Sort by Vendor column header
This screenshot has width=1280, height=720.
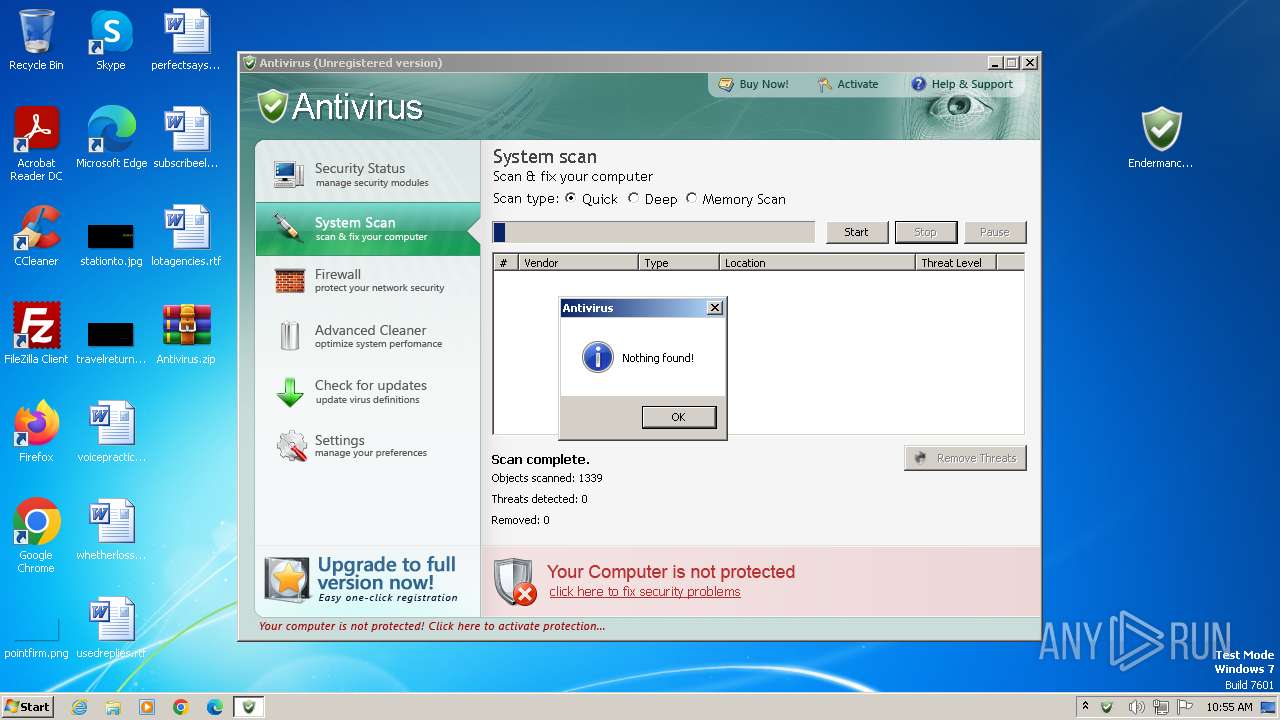578,263
